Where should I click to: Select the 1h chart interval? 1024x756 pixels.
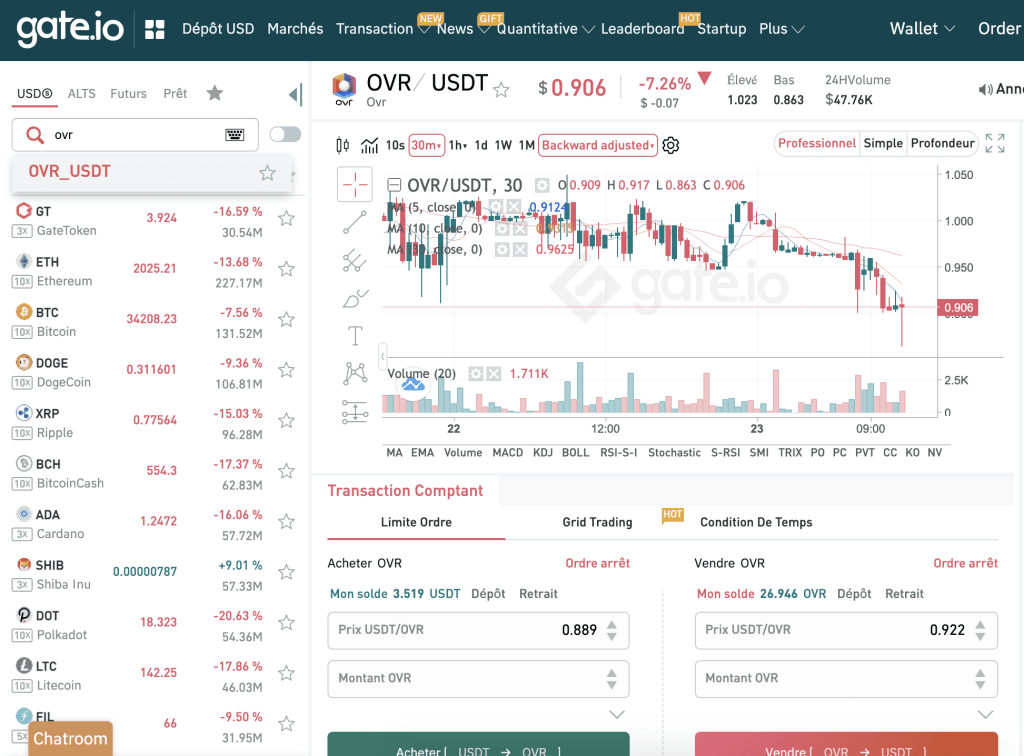(x=457, y=145)
